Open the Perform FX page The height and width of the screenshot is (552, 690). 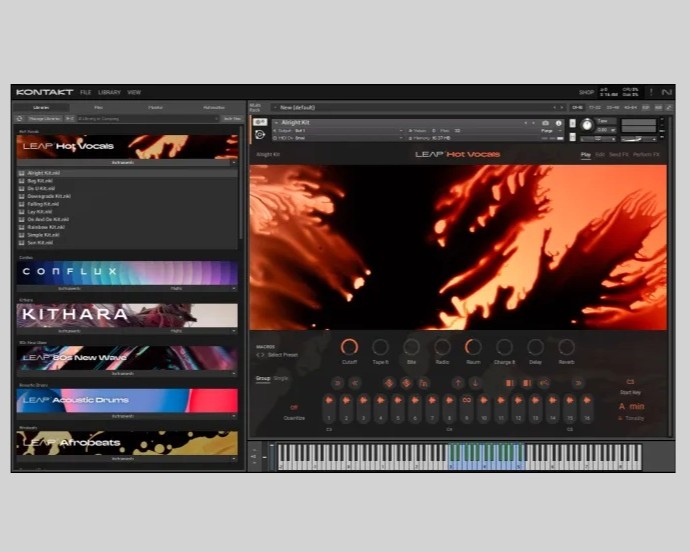pos(646,155)
